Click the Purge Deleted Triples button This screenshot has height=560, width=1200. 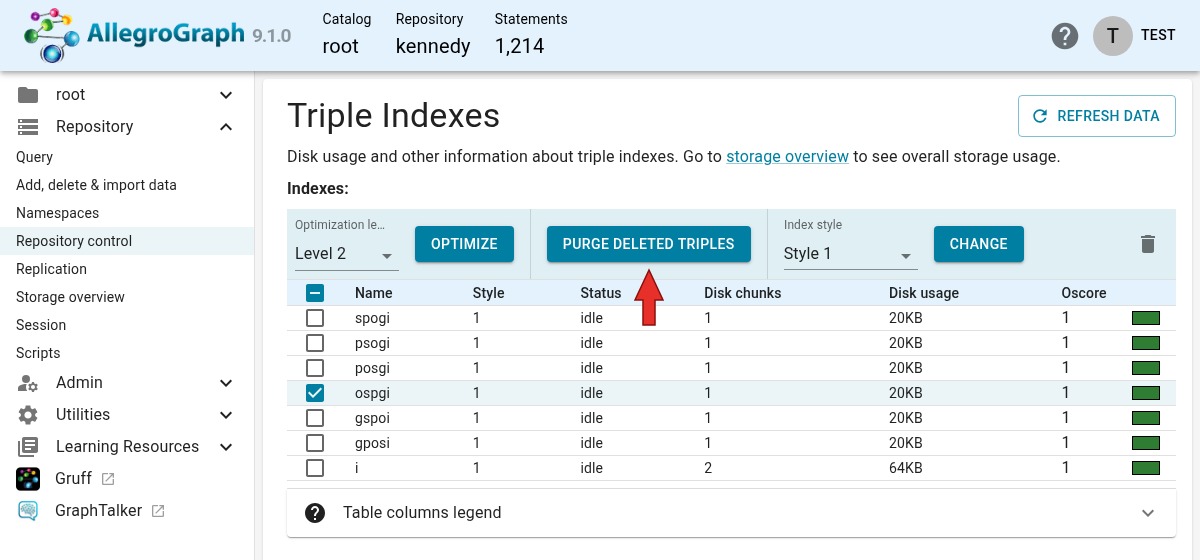[x=649, y=244]
